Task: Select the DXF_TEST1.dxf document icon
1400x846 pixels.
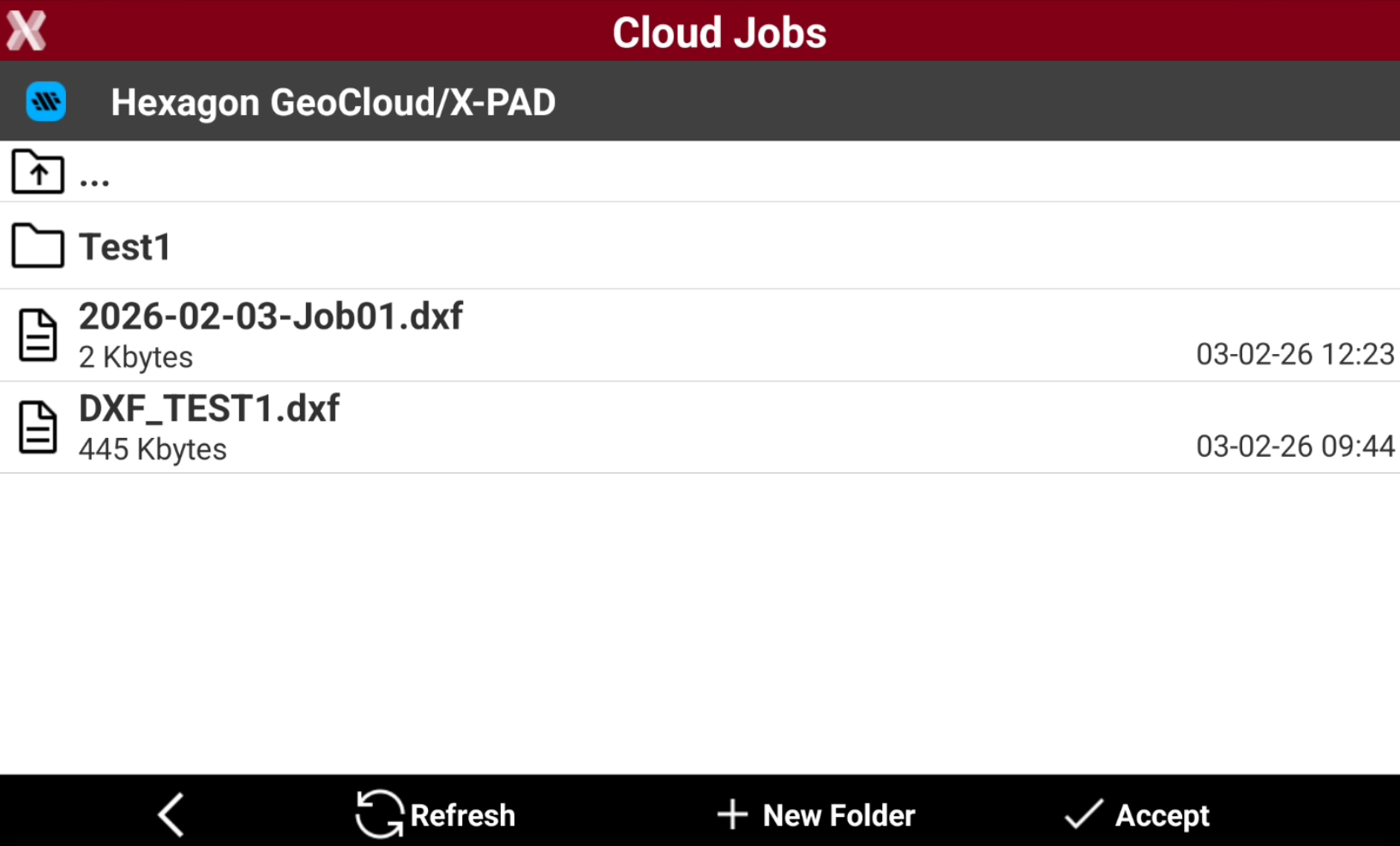Action: [38, 427]
